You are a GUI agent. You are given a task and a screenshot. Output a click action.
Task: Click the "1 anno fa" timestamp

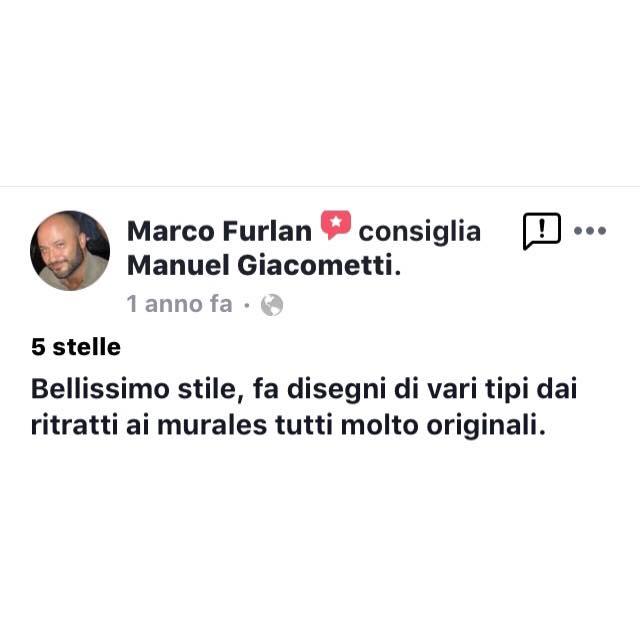tap(179, 304)
